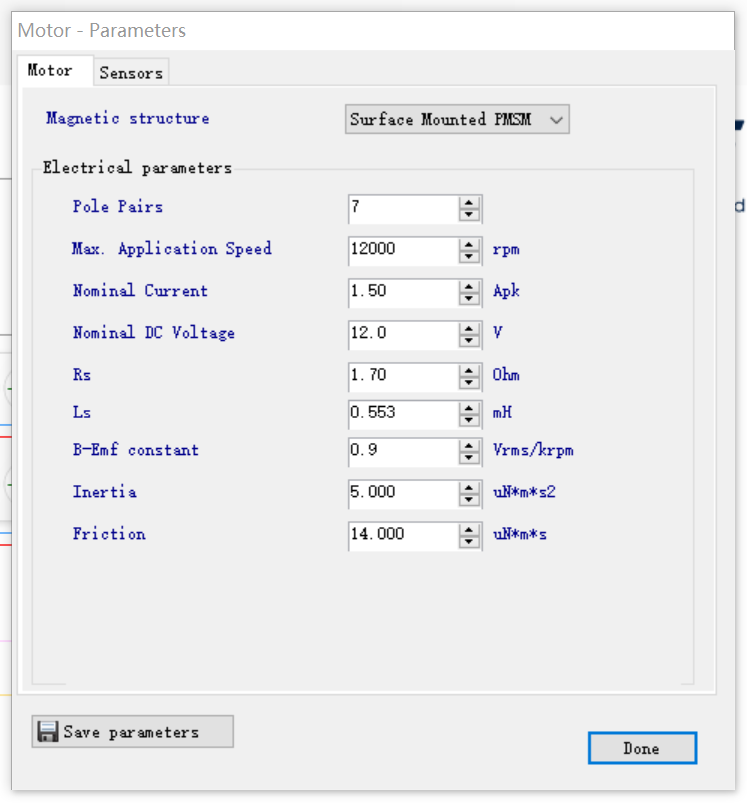Click the Save parameters button
The image size is (747, 805).
132,732
